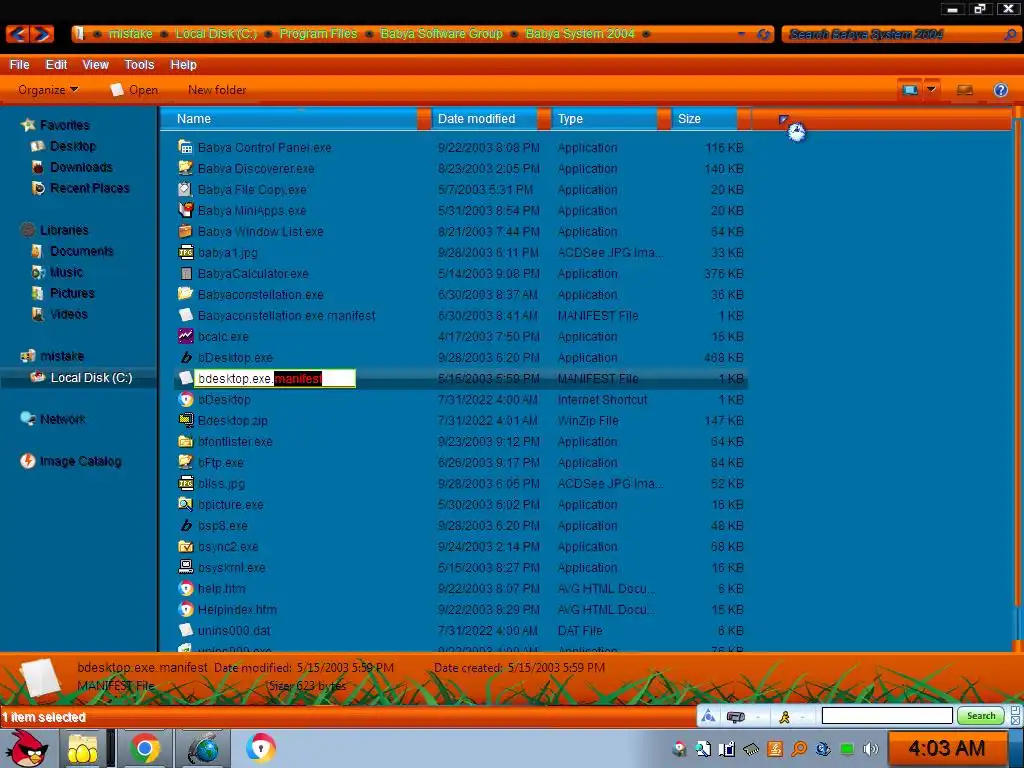The width and height of the screenshot is (1024, 768).
Task: Click the magnifier icon in the search box
Action: [1010, 34]
